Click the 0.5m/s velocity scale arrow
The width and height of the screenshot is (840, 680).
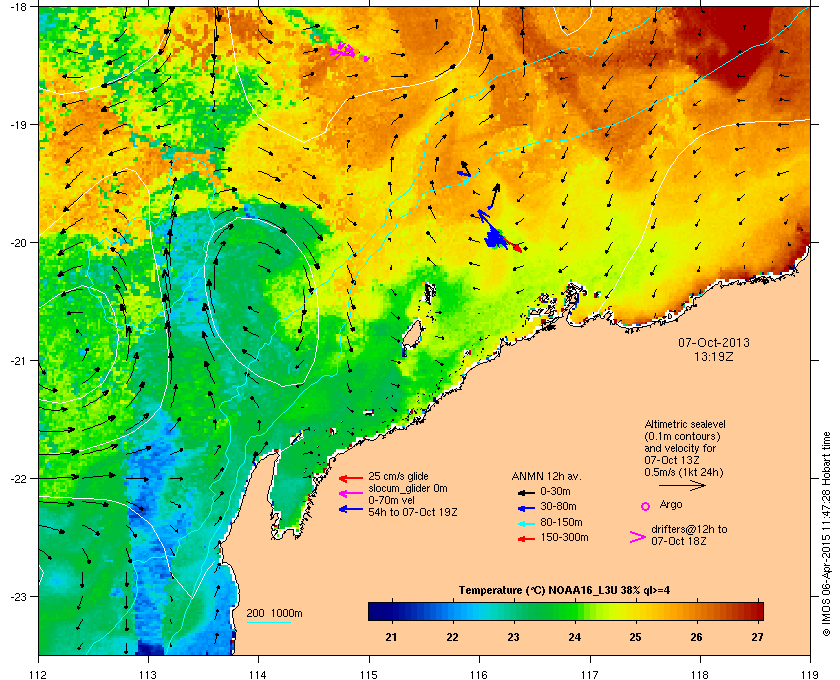[682, 485]
